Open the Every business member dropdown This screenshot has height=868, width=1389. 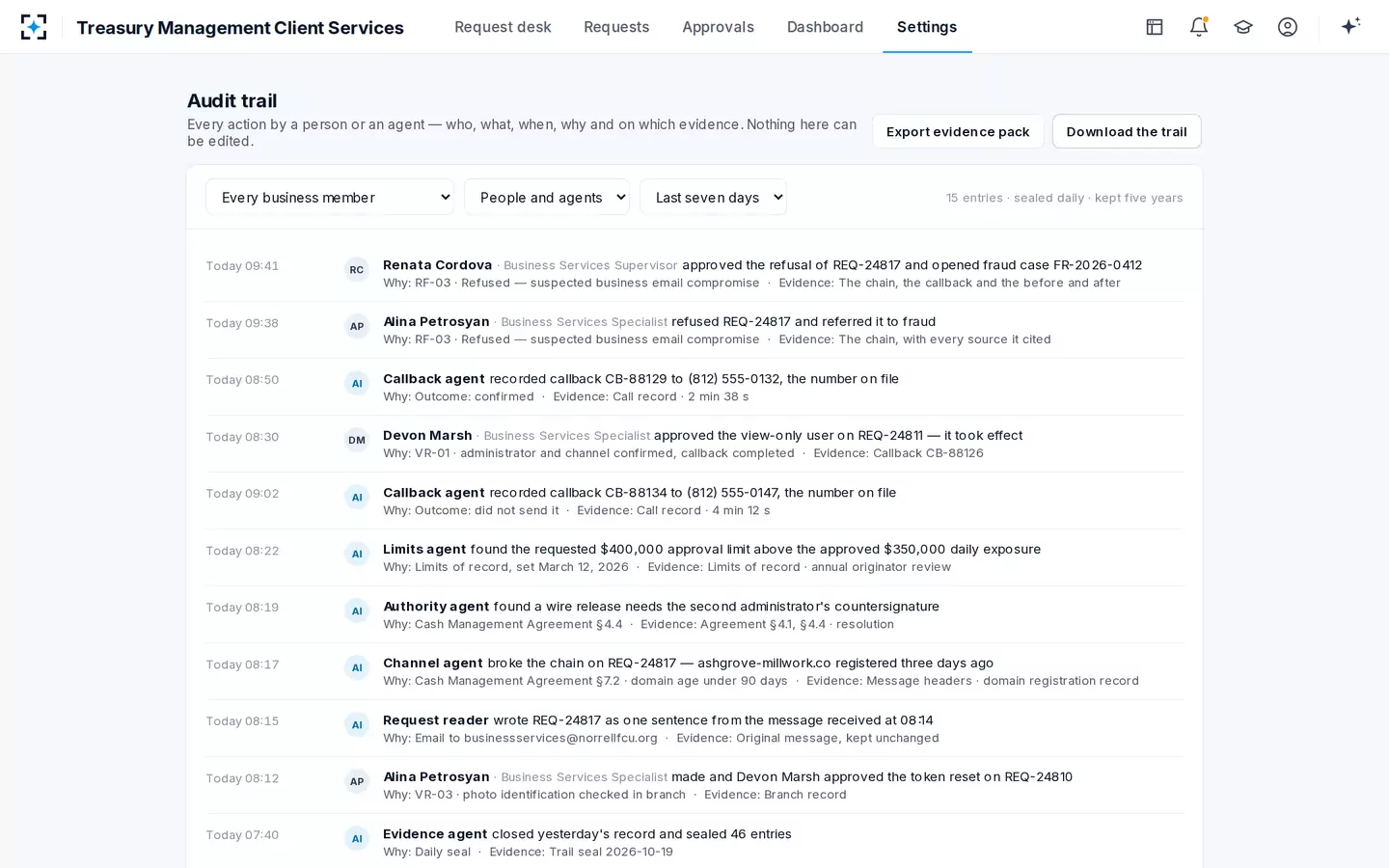(x=330, y=197)
